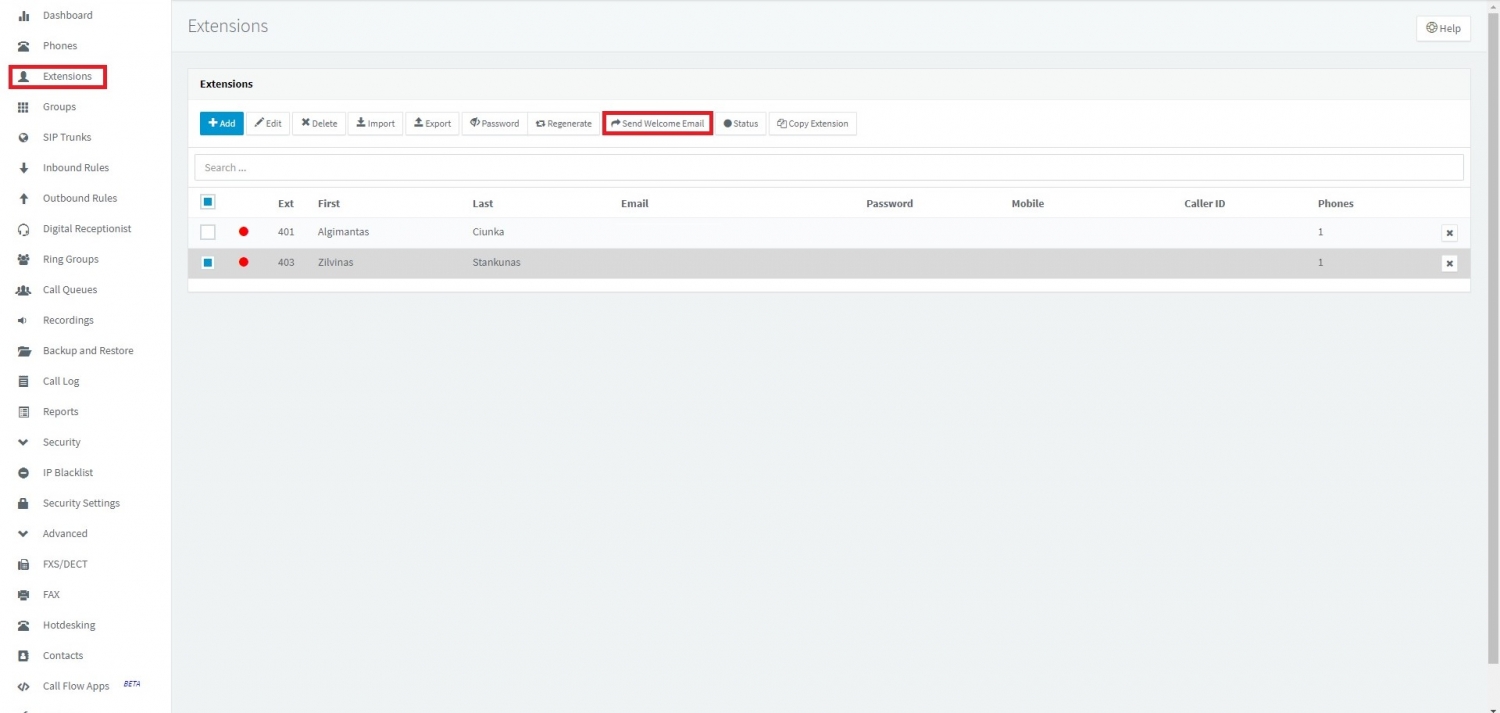The image size is (1500, 713).
Task: Click the Regenerate button
Action: coord(563,124)
